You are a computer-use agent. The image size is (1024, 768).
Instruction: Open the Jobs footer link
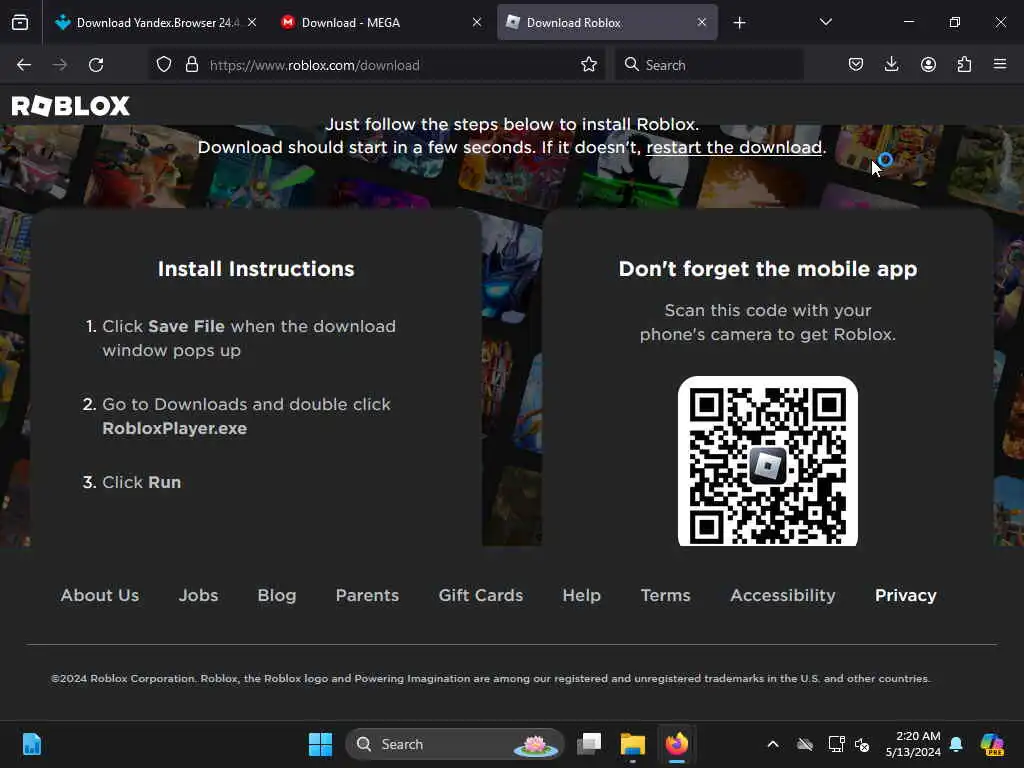tap(199, 596)
